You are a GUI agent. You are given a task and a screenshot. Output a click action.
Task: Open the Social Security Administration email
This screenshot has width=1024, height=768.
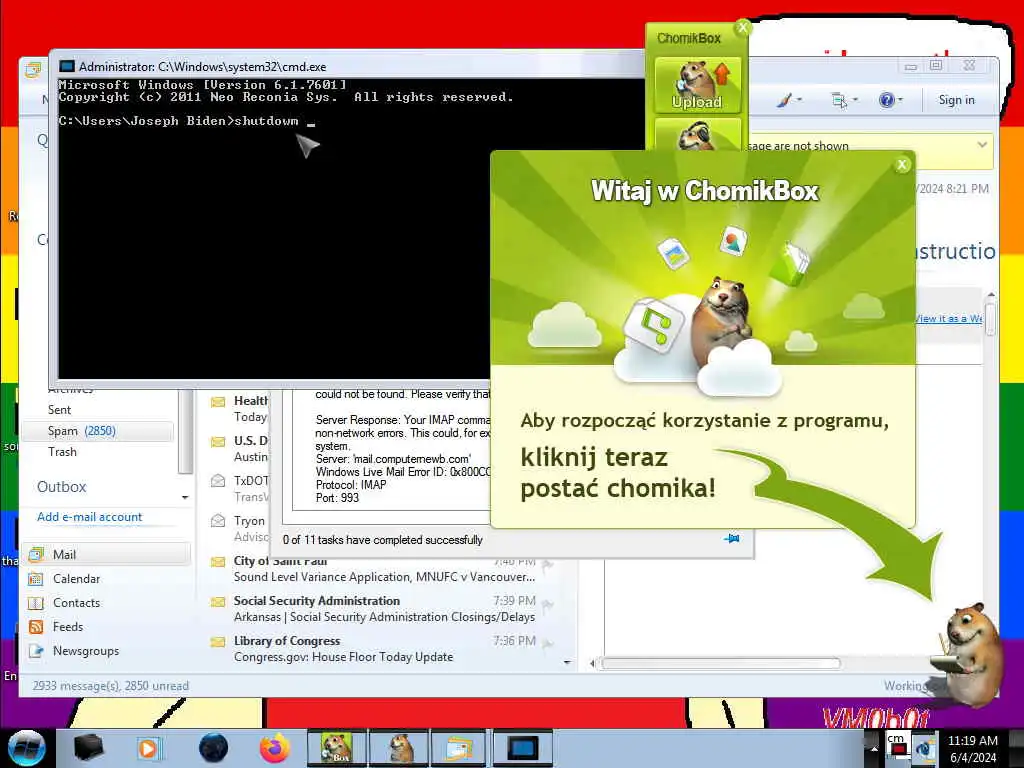pos(384,609)
